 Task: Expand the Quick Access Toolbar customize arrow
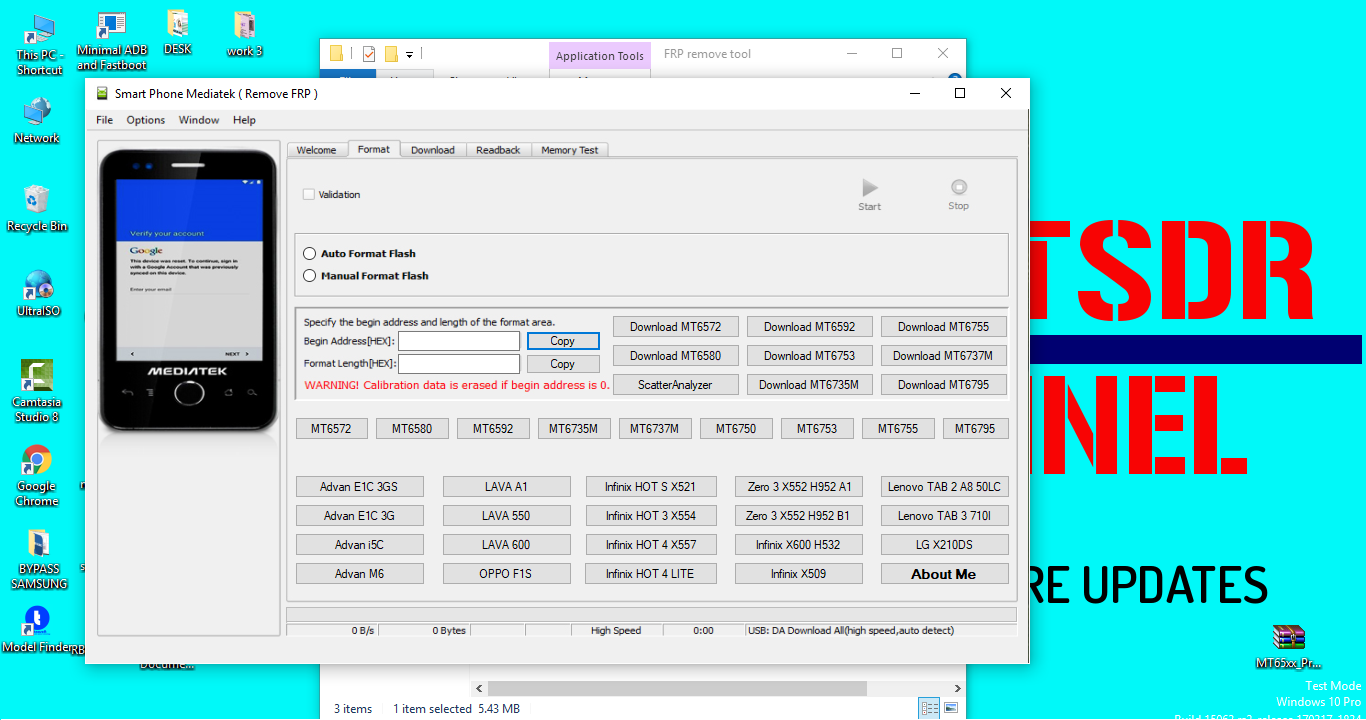(409, 54)
